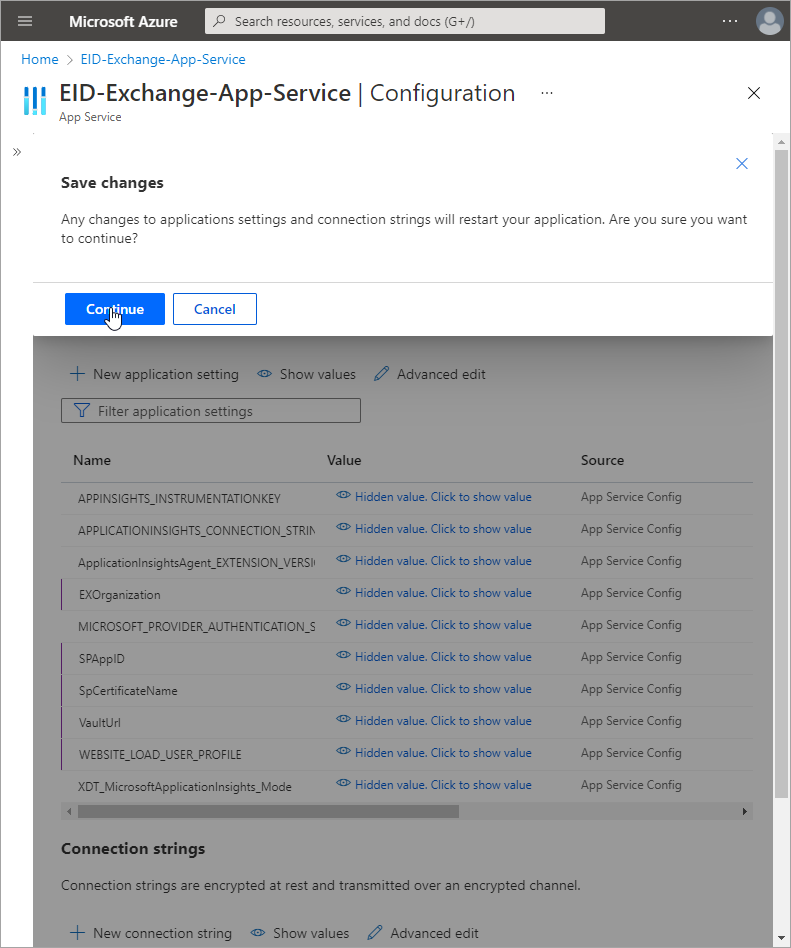The image size is (791, 948).
Task: Click New application setting plus icon
Action: [77, 374]
